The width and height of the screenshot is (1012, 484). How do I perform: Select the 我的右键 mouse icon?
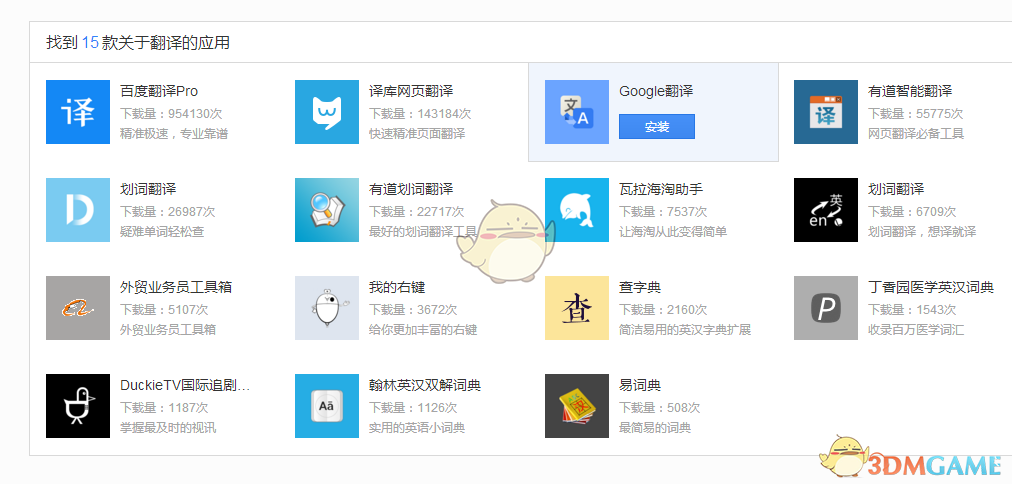327,308
